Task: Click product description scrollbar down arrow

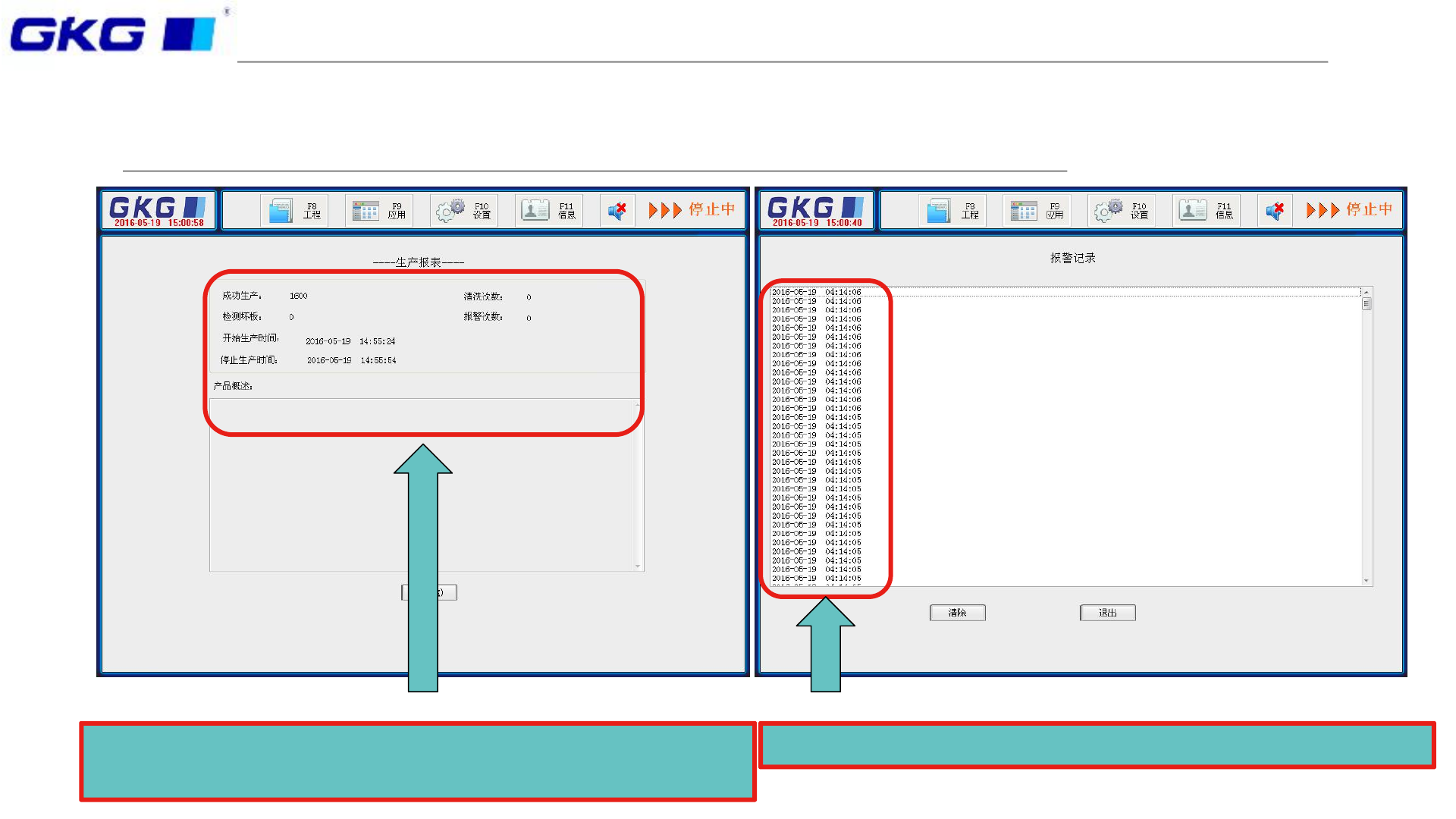Action: pyautogui.click(x=638, y=566)
